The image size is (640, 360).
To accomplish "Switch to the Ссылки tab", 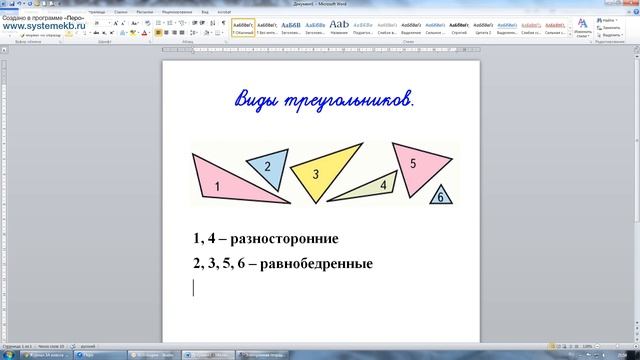I will coord(120,12).
